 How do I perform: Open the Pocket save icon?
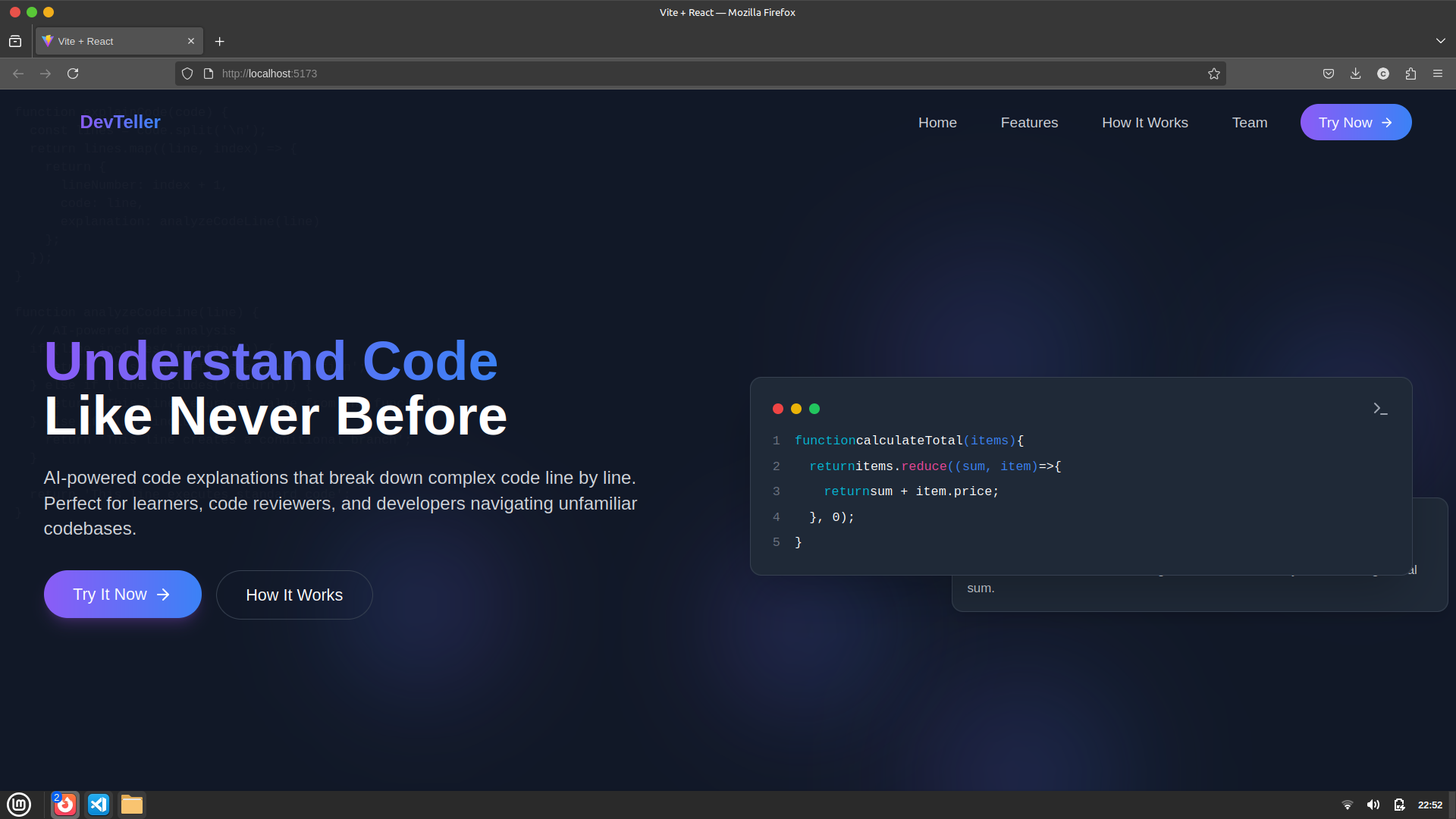tap(1329, 74)
